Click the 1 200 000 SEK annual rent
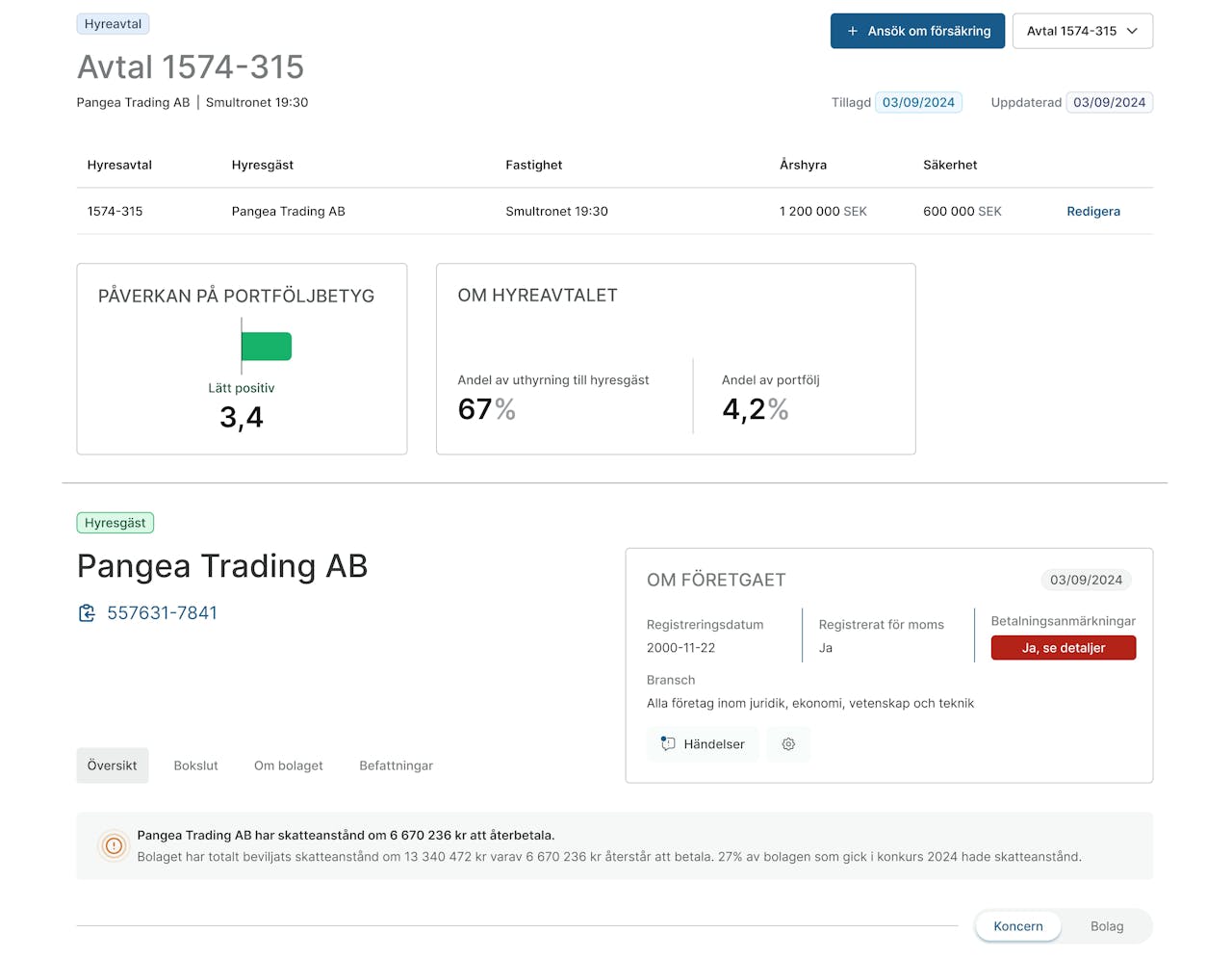 pyautogui.click(x=823, y=211)
